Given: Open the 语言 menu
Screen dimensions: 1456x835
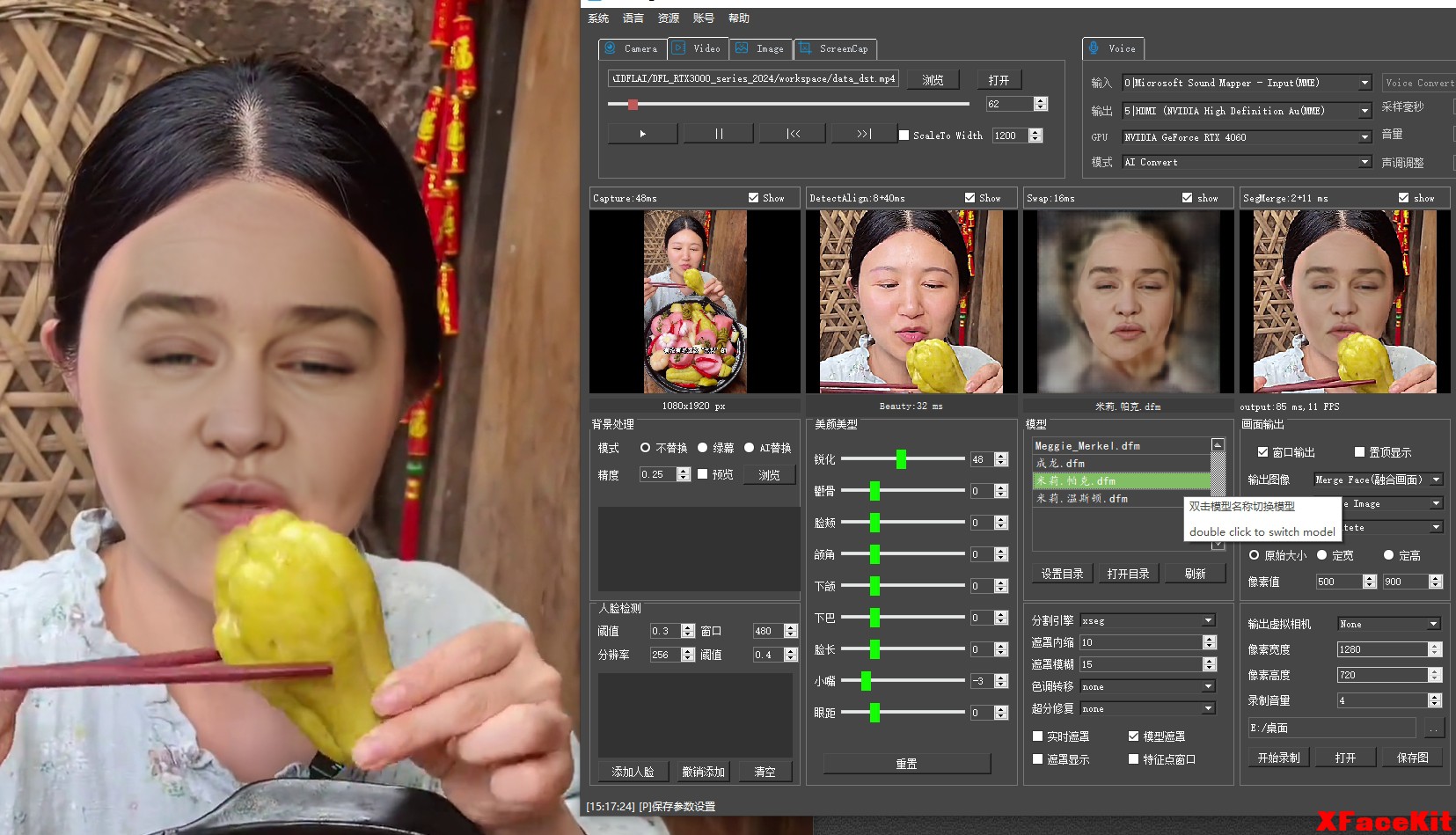Looking at the screenshot, I should [633, 18].
